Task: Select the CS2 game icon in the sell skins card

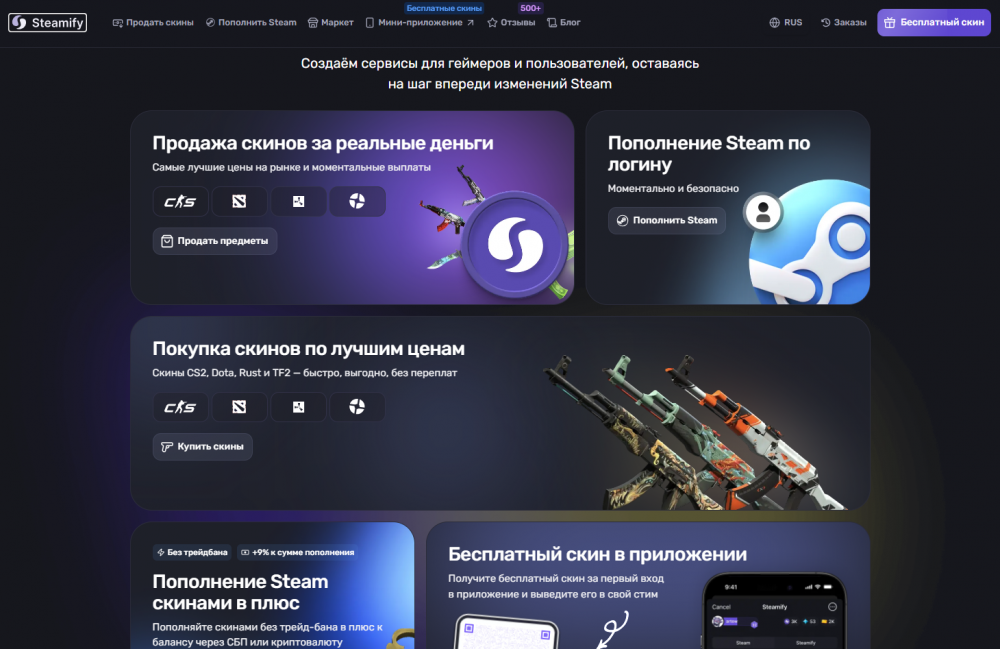Action: pyautogui.click(x=180, y=201)
